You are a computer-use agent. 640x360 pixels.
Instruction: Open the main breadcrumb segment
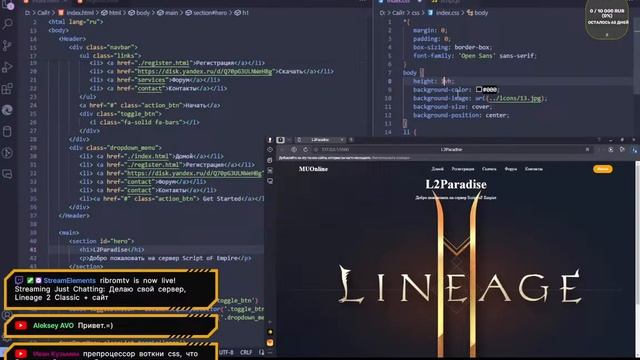point(168,13)
